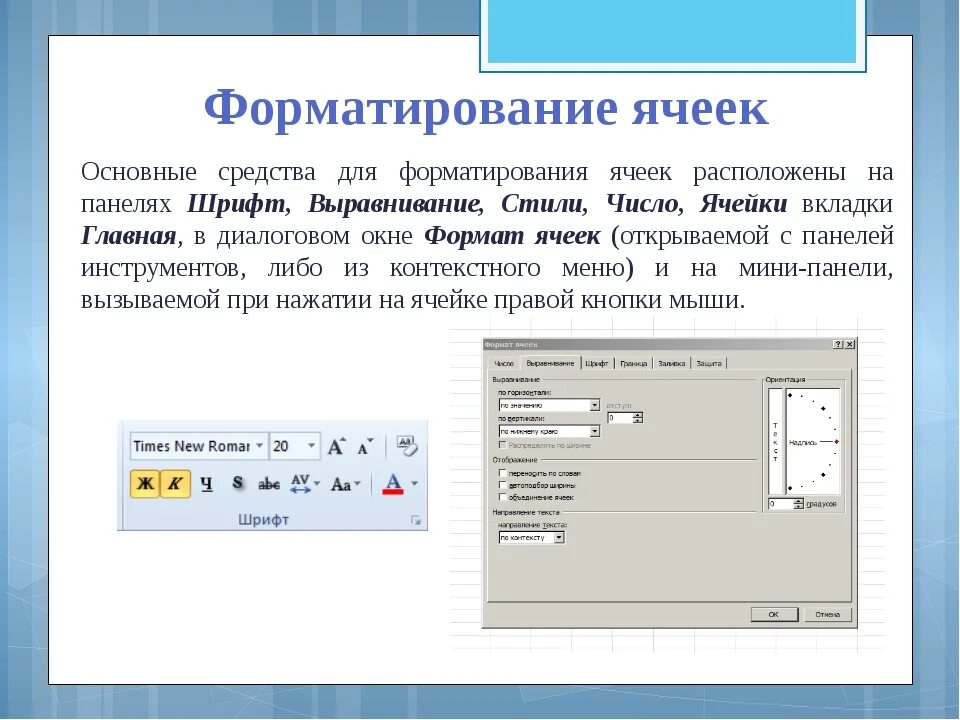The image size is (960, 720).
Task: Click the red-underlined font color A icon
Action: pyautogui.click(x=393, y=484)
